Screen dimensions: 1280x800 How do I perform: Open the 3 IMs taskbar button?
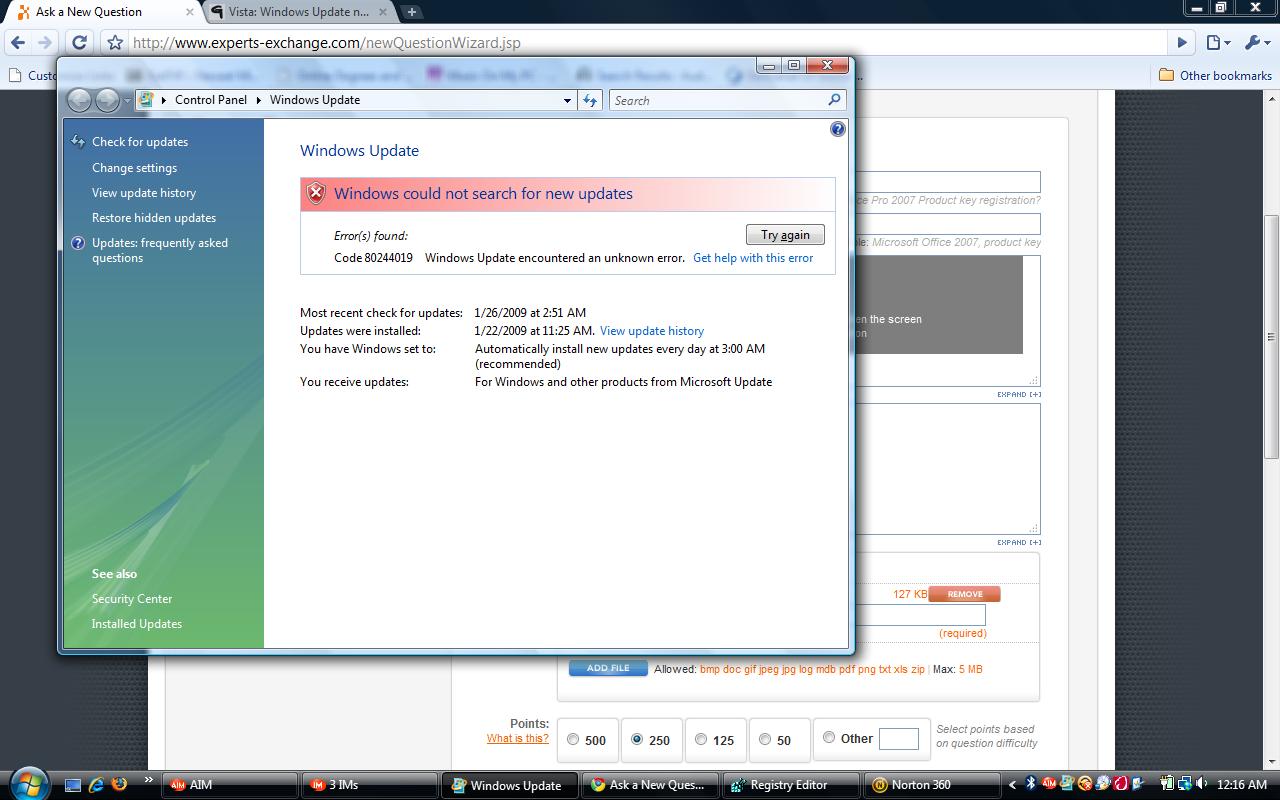pyautogui.click(x=369, y=785)
